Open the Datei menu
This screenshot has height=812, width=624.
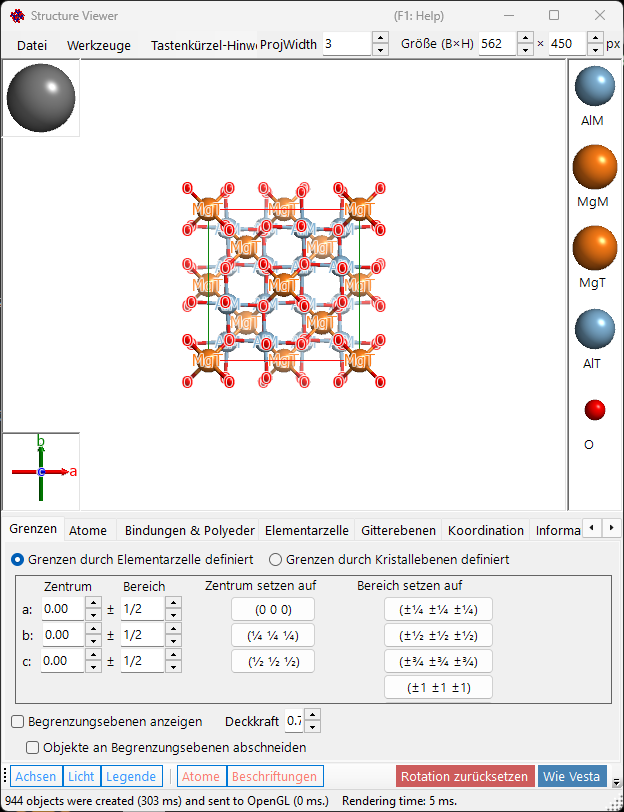[x=32, y=46]
